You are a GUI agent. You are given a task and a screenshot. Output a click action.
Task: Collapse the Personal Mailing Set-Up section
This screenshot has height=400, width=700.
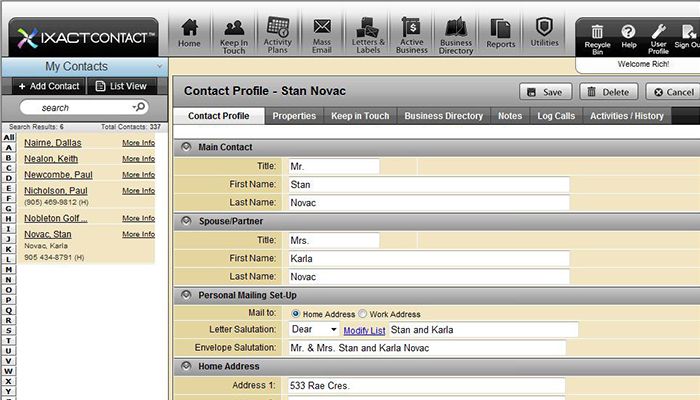tap(186, 295)
